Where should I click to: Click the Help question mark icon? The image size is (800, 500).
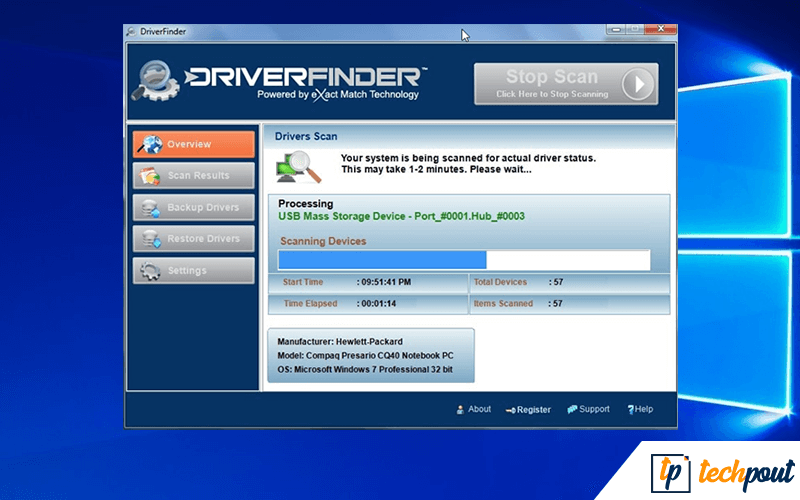pos(631,410)
